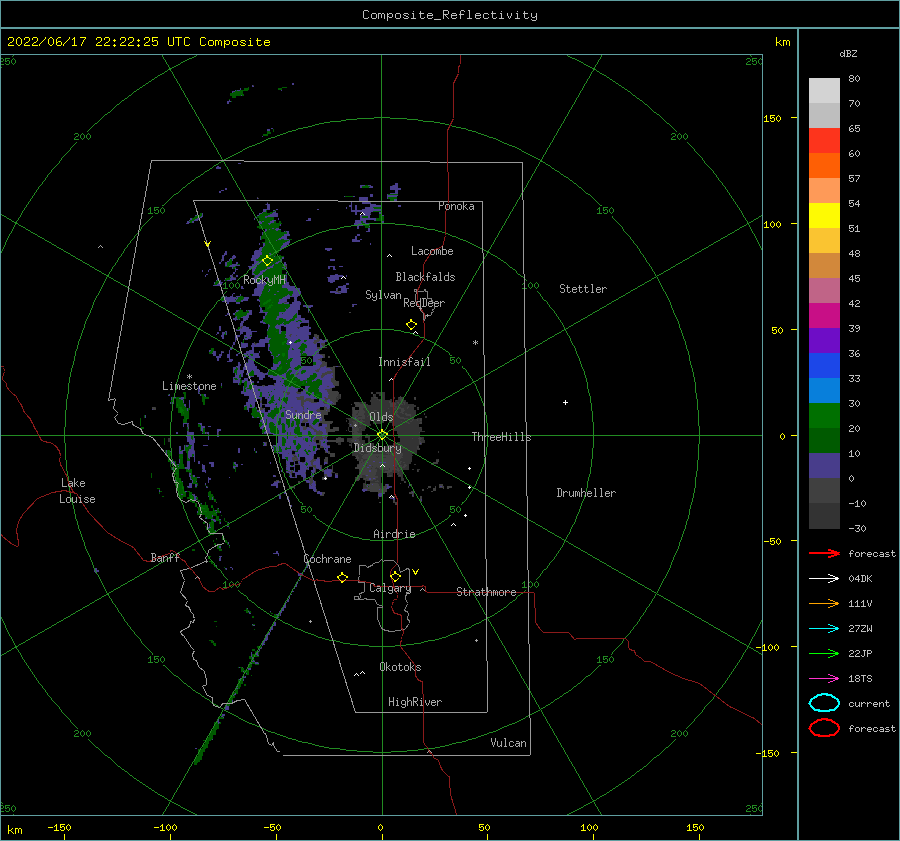Click the Composite_Reflectivity title
The image size is (900, 841).
[x=450, y=15]
